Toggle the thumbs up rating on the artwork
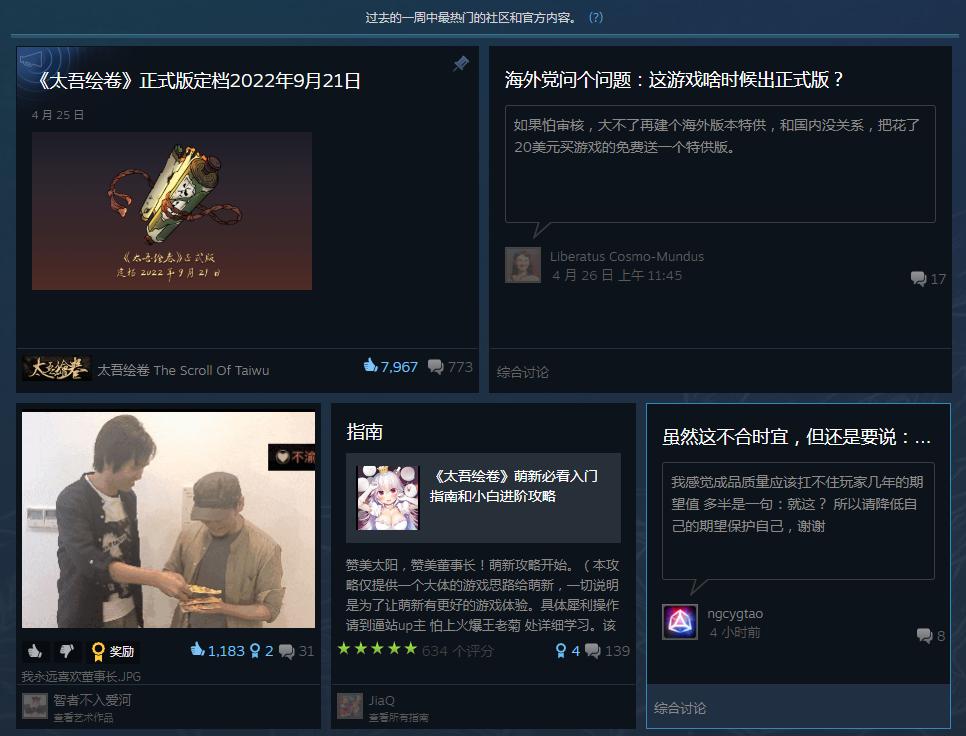This screenshot has height=736, width=966. (35, 651)
